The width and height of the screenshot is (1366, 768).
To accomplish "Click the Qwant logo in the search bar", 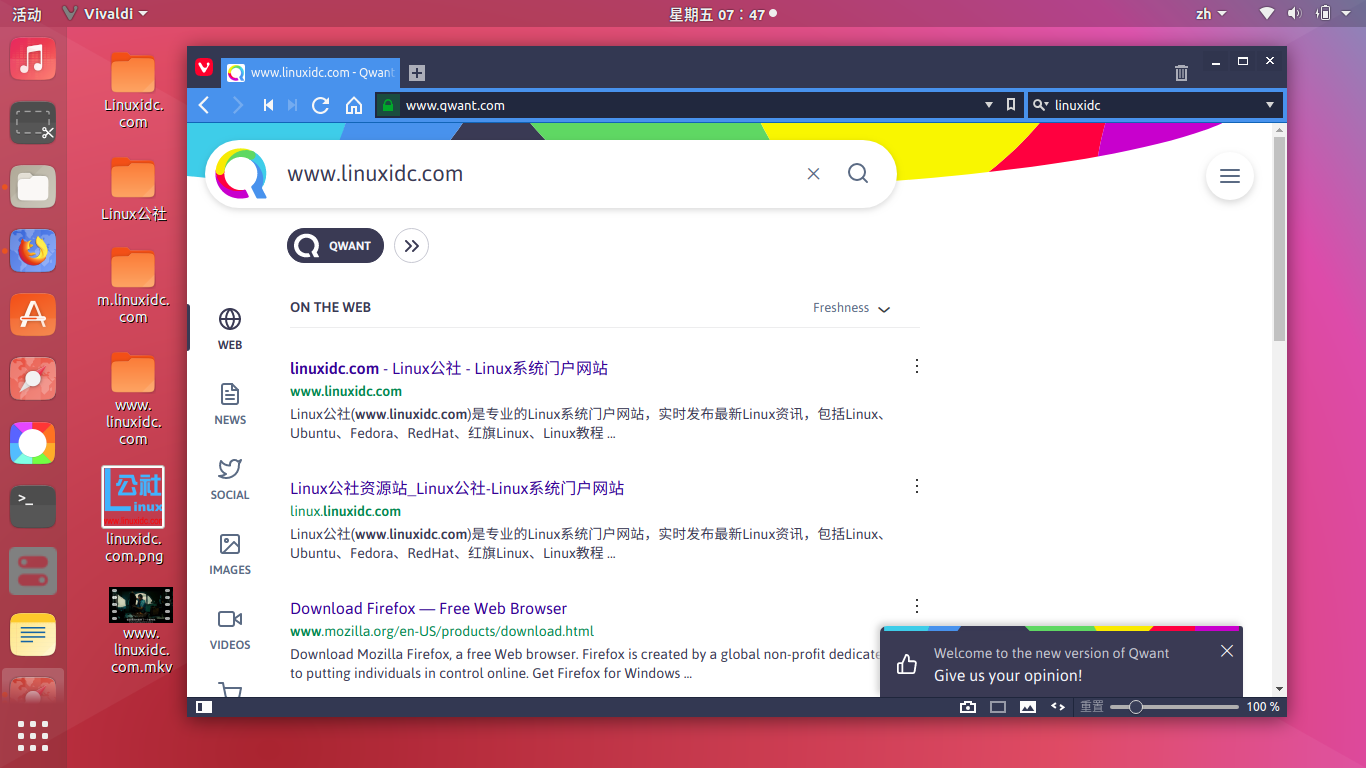I will (241, 174).
